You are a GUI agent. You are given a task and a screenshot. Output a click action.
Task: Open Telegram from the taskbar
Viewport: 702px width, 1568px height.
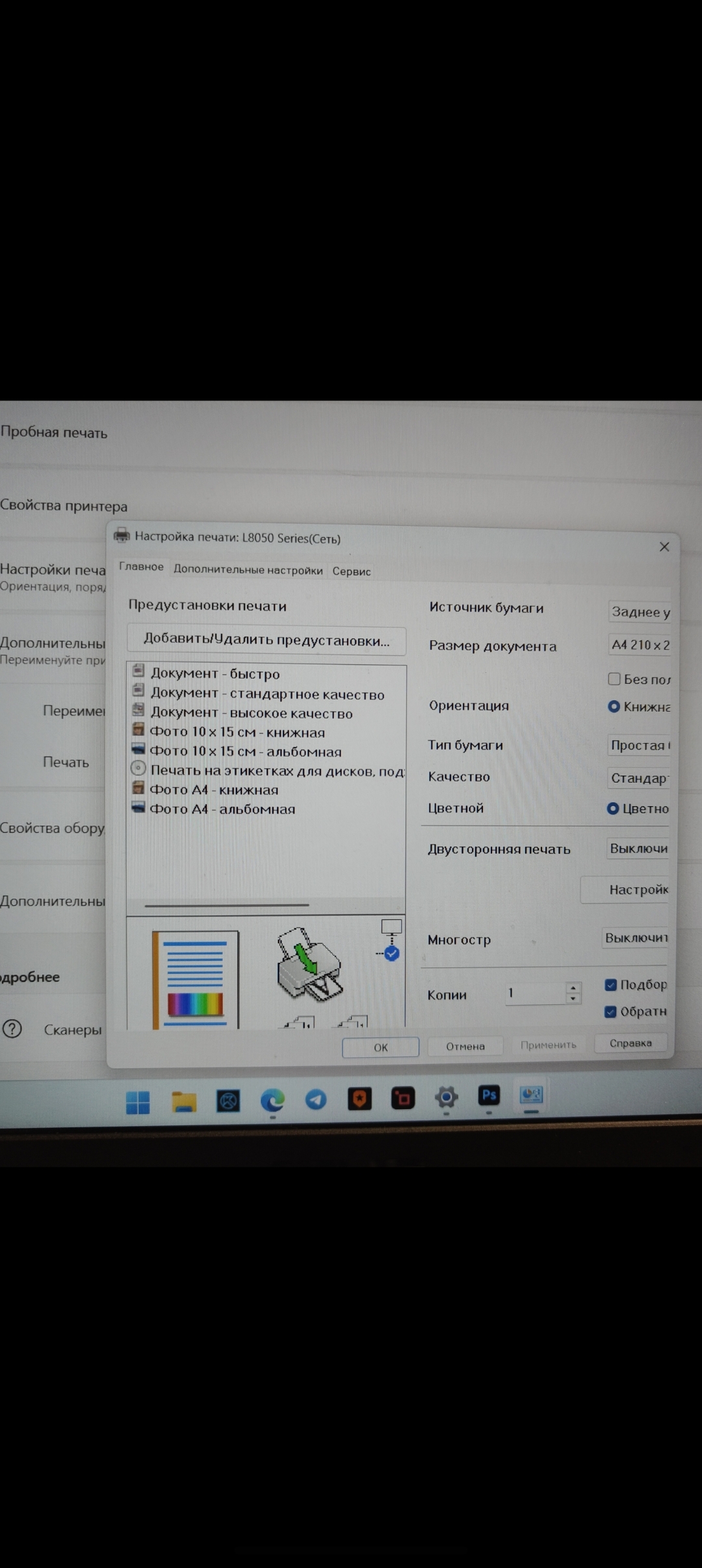(x=316, y=1099)
